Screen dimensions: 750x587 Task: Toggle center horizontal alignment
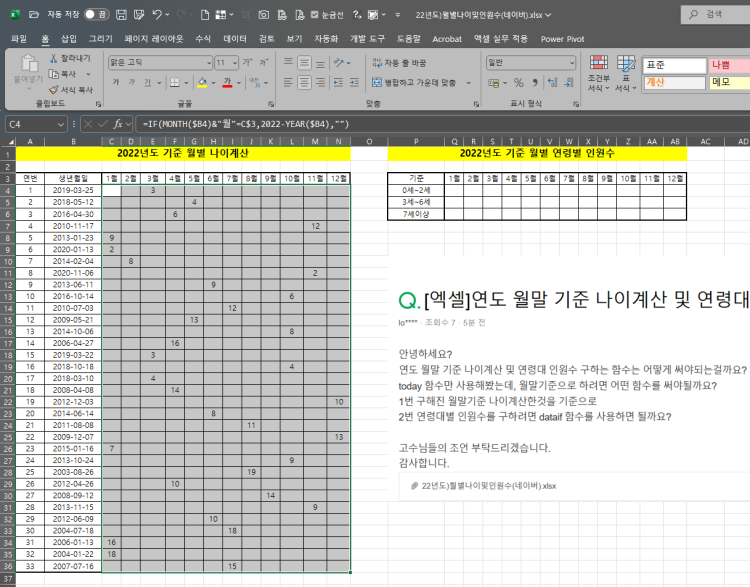304,83
